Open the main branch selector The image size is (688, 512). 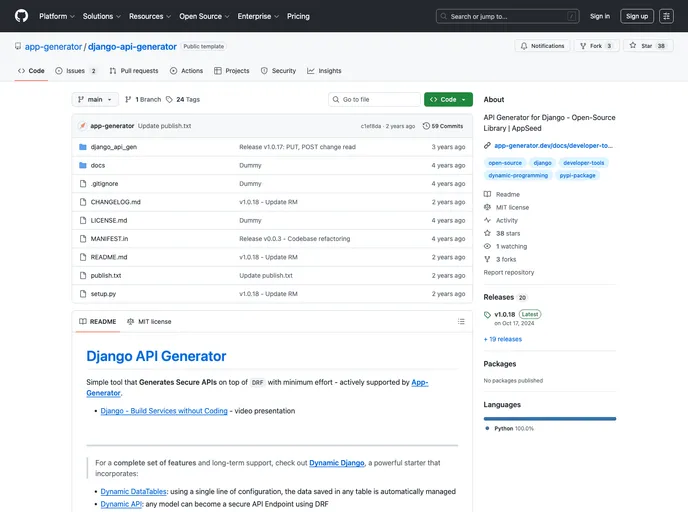coord(95,100)
